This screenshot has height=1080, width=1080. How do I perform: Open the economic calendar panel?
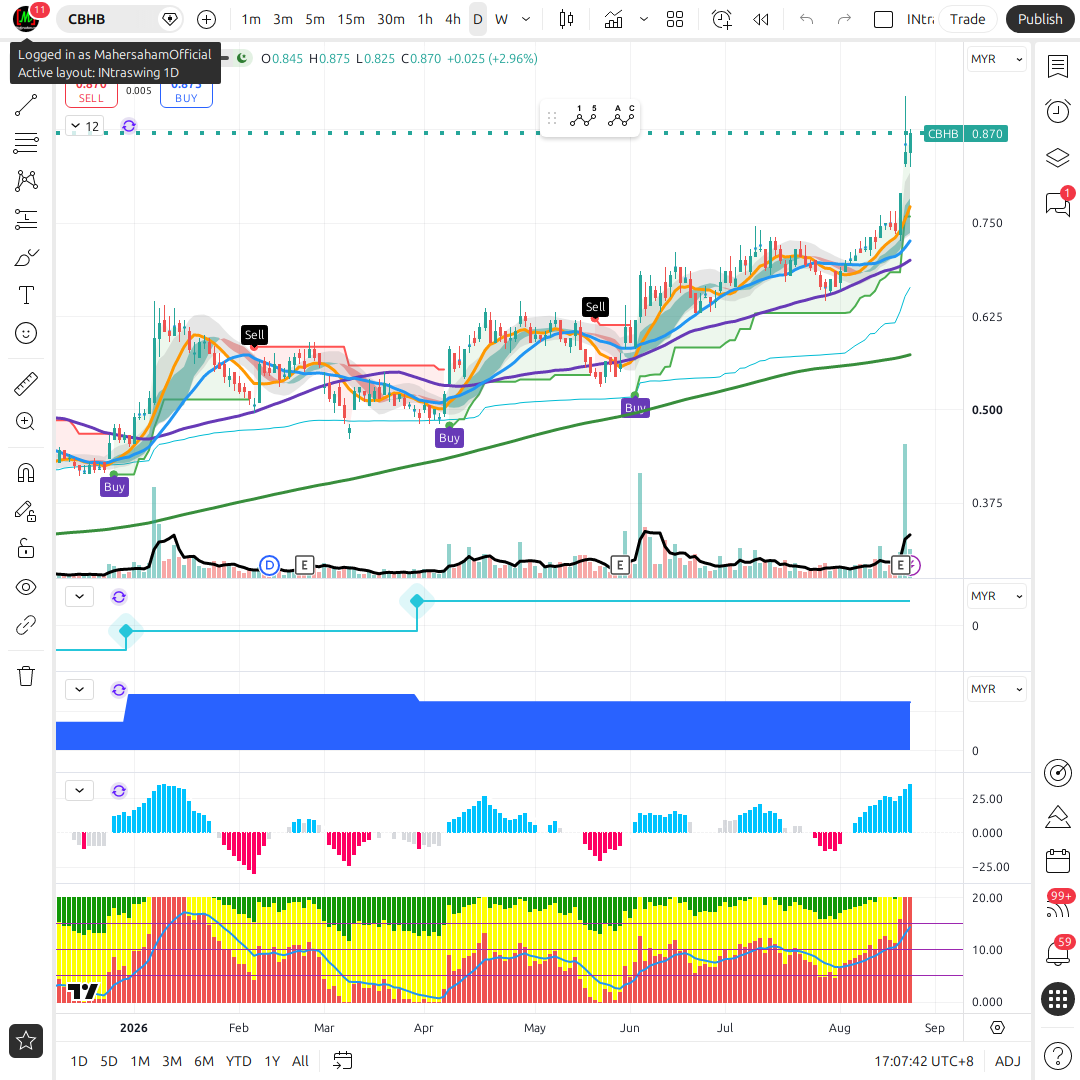1057,861
